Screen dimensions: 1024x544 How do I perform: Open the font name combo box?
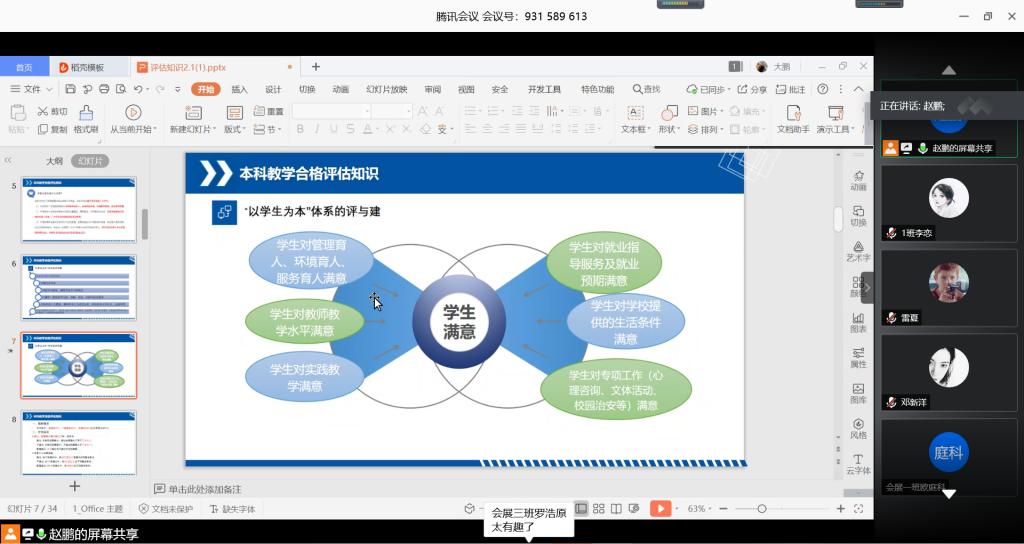coord(332,112)
